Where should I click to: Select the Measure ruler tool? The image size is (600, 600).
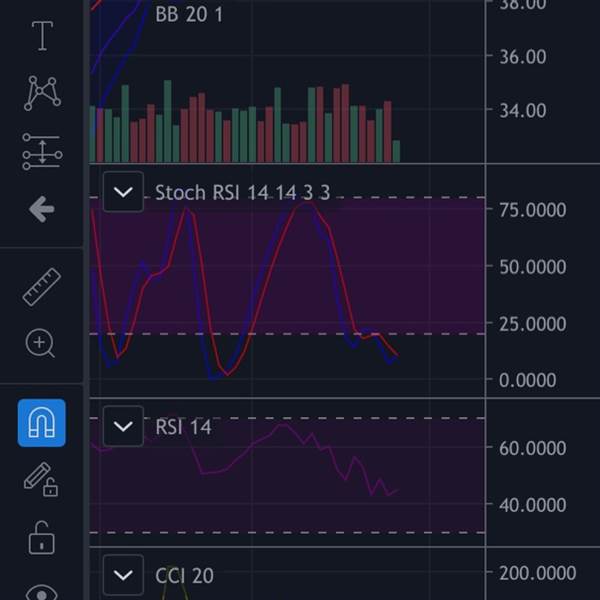tap(42, 287)
